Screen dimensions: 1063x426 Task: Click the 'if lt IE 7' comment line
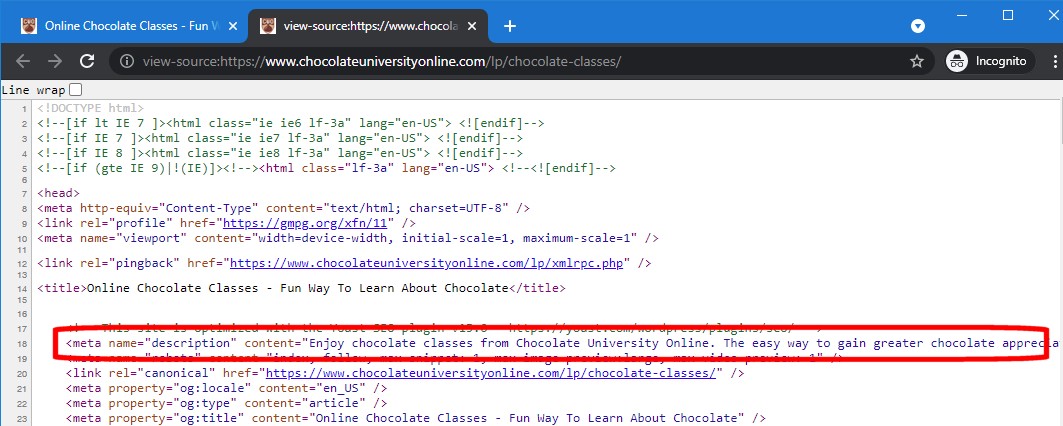pyautogui.click(x=291, y=123)
